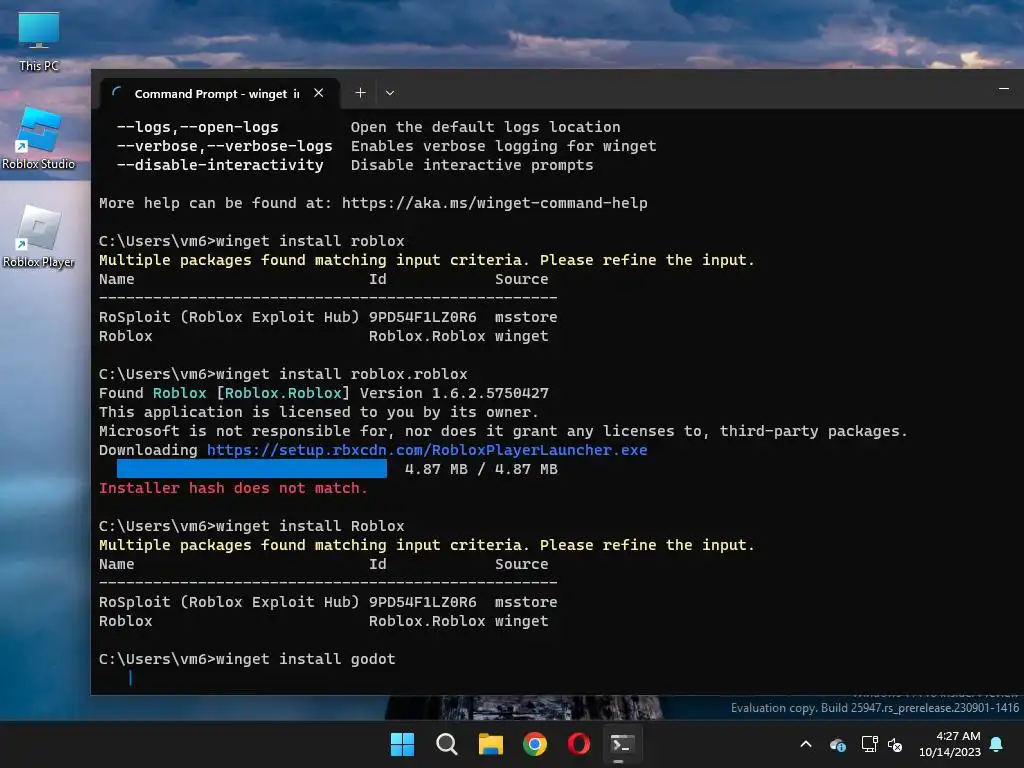Click the 'winget install godot' command line
1024x768 pixels.
coord(306,659)
